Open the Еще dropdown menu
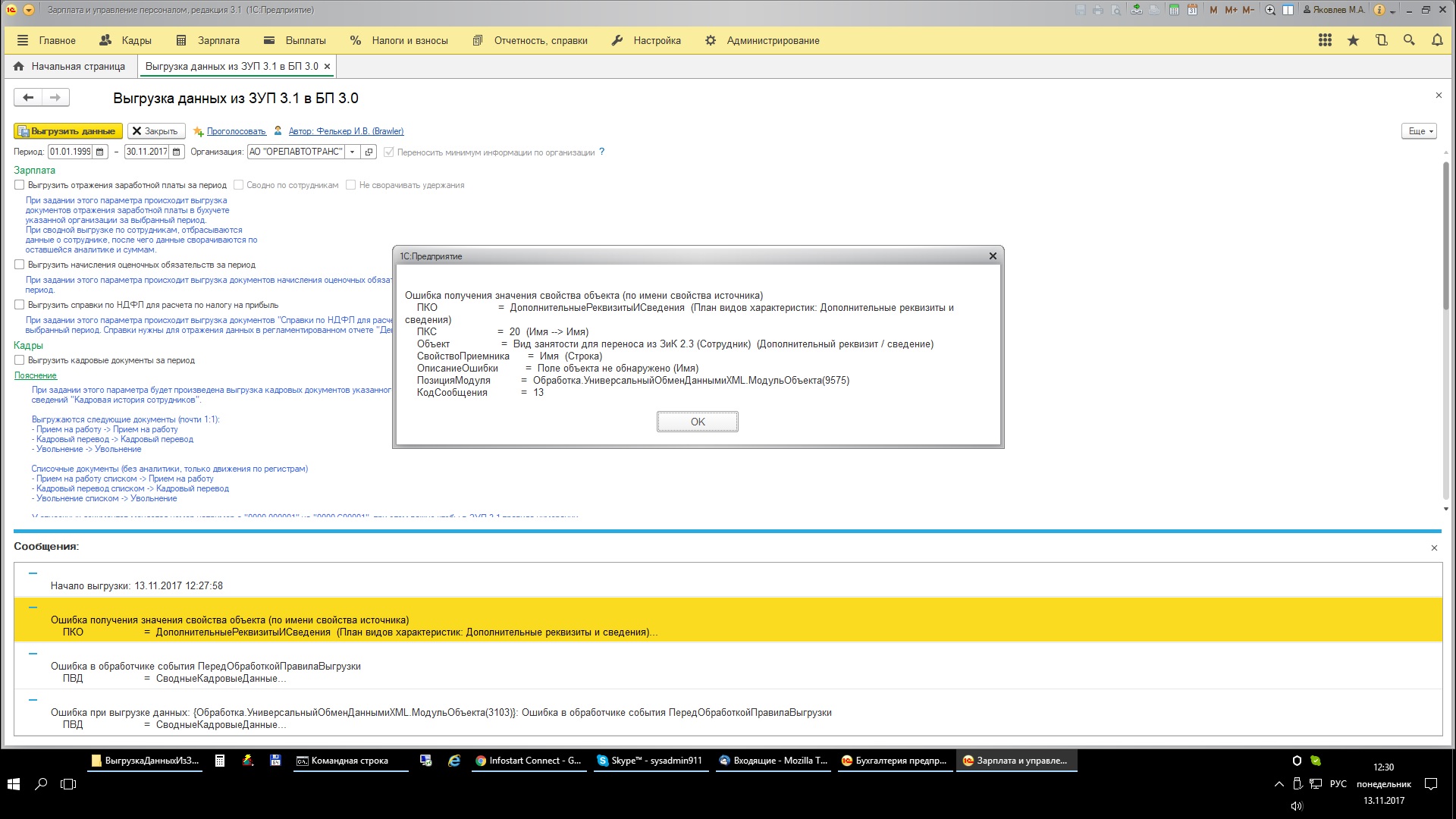 tap(1420, 131)
